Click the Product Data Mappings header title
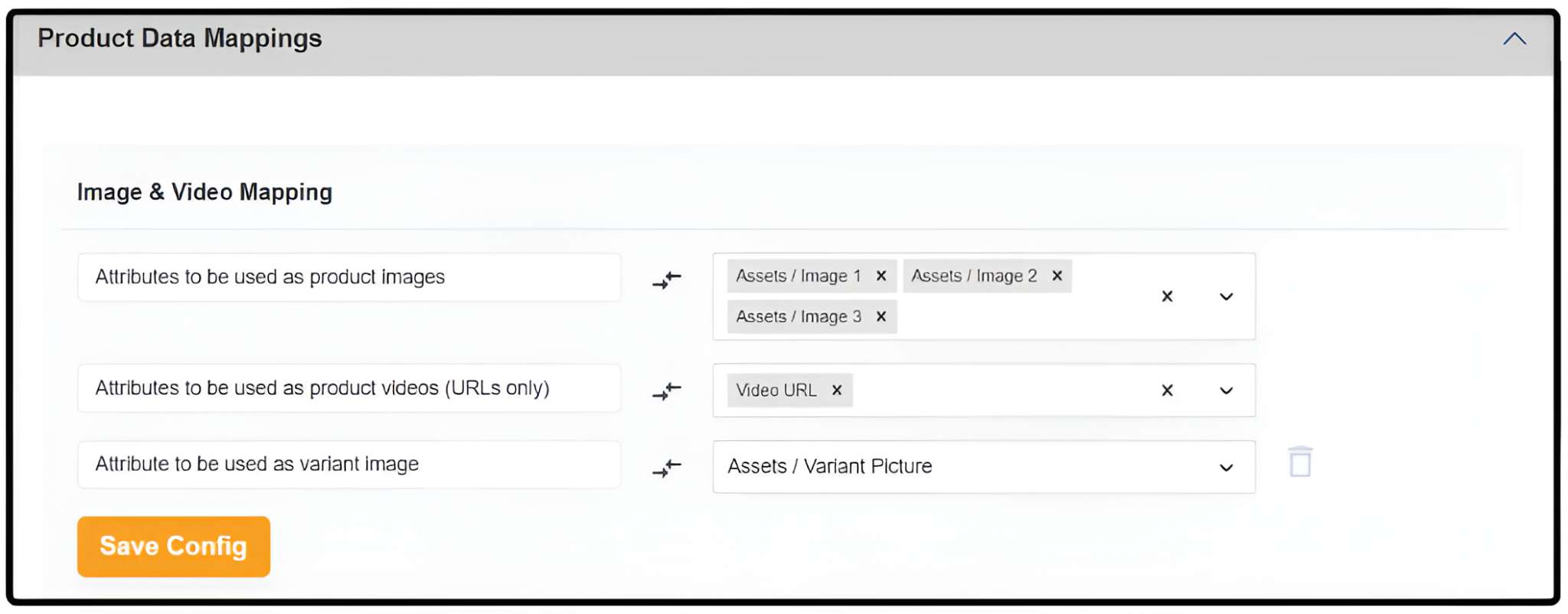This screenshot has height=614, width=1568. coord(180,39)
